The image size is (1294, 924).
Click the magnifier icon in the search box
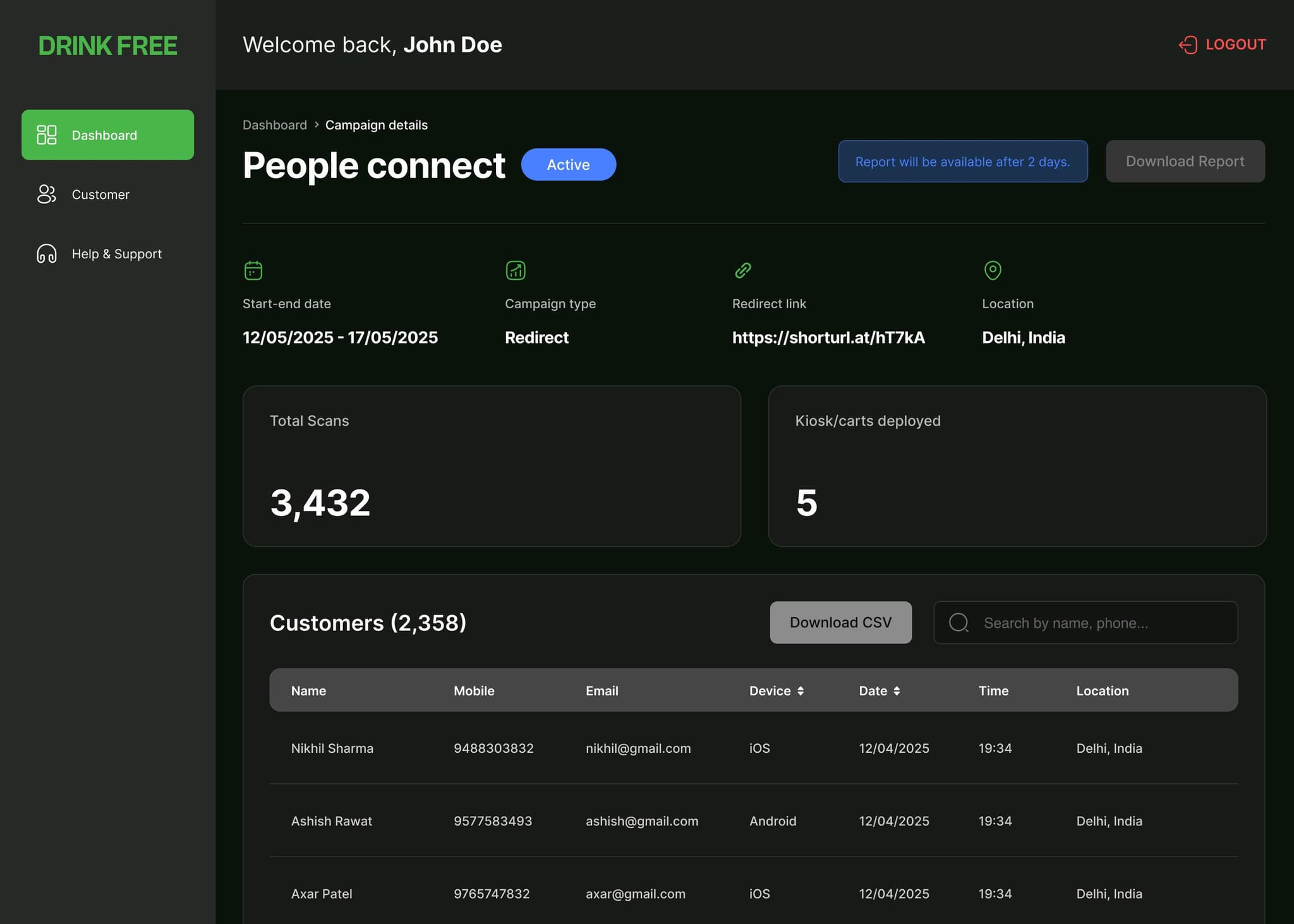(958, 623)
